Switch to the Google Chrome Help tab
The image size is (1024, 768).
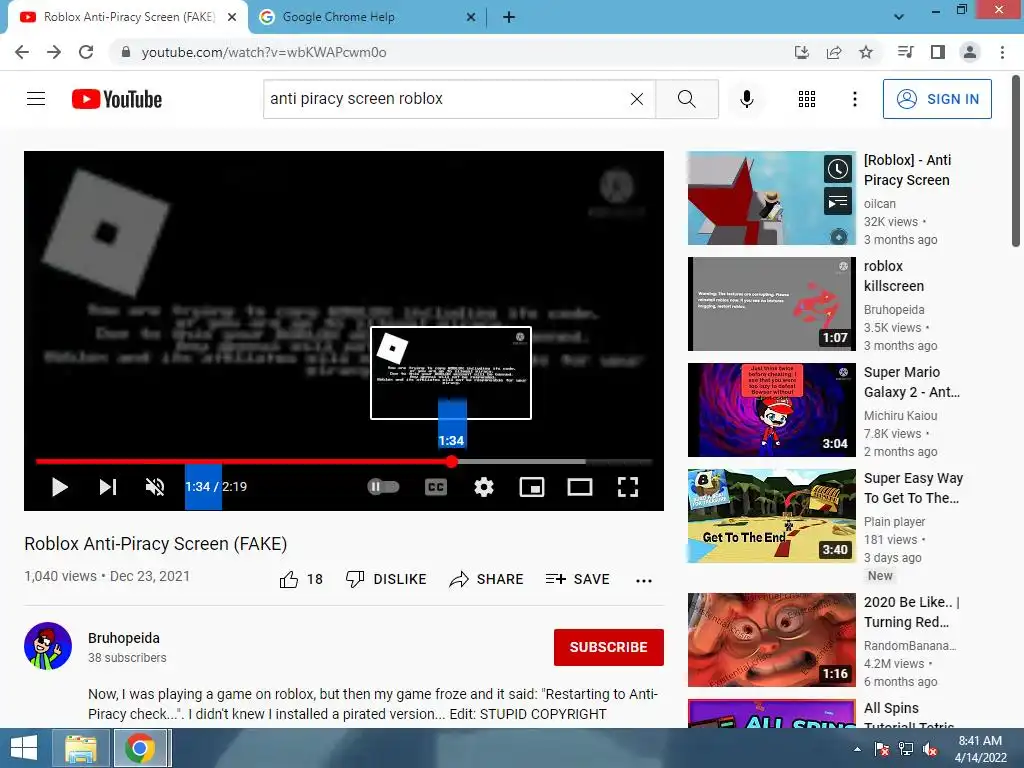[x=368, y=17]
